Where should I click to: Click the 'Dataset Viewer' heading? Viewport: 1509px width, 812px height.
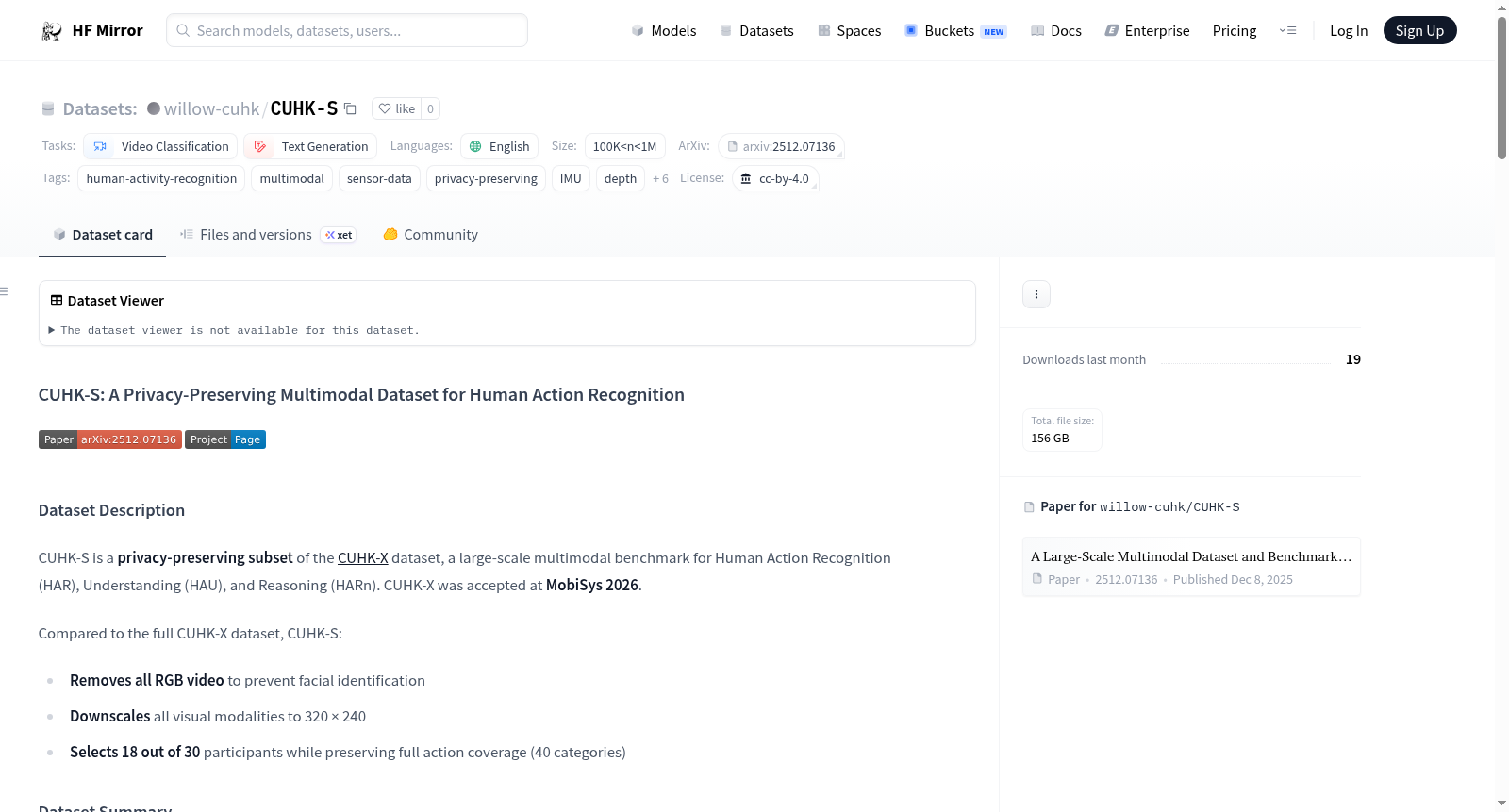pos(116,301)
